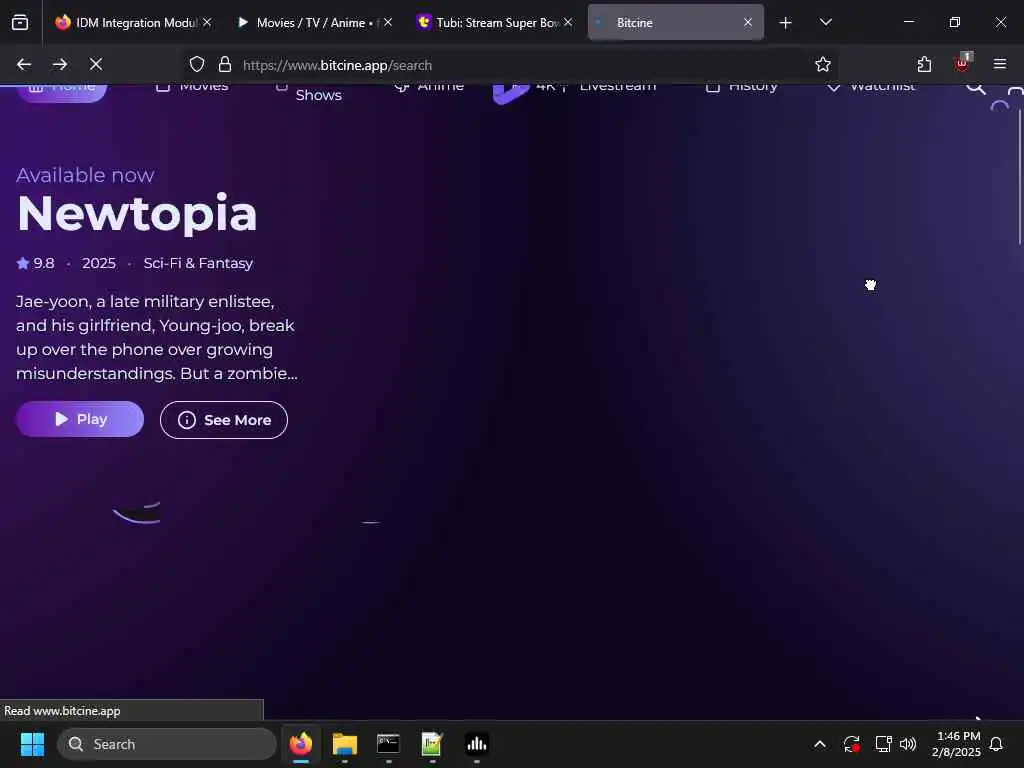Close the IDM Integration Module tab

point(207,22)
